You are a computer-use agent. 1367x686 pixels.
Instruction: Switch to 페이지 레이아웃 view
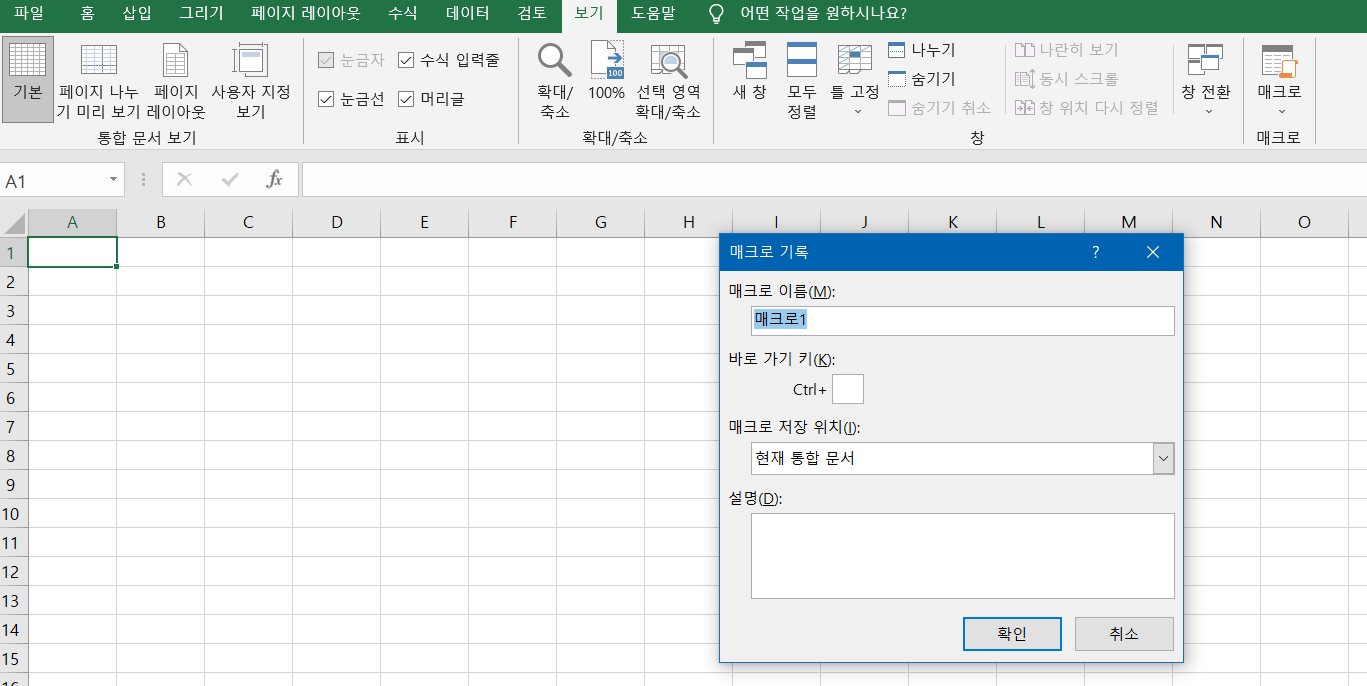(176, 62)
